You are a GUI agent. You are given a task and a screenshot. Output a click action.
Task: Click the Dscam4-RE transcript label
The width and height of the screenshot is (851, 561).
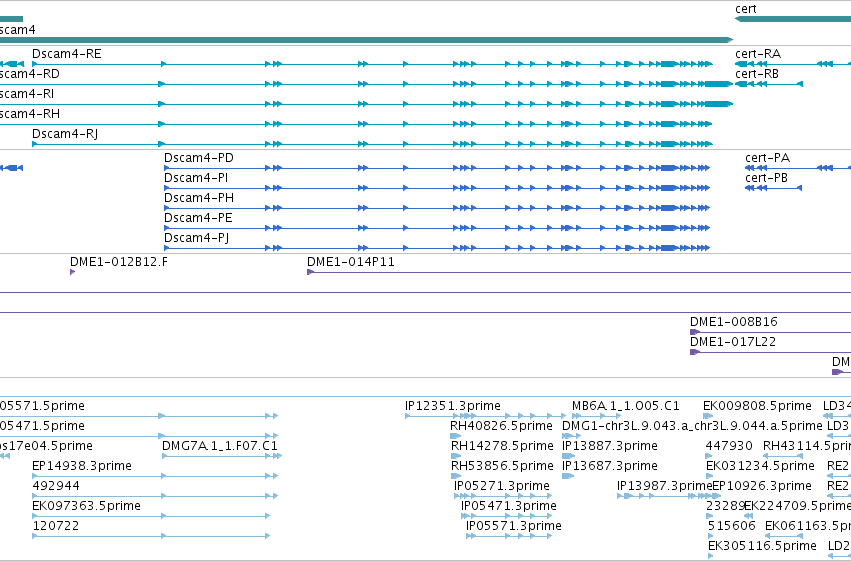tap(66, 54)
